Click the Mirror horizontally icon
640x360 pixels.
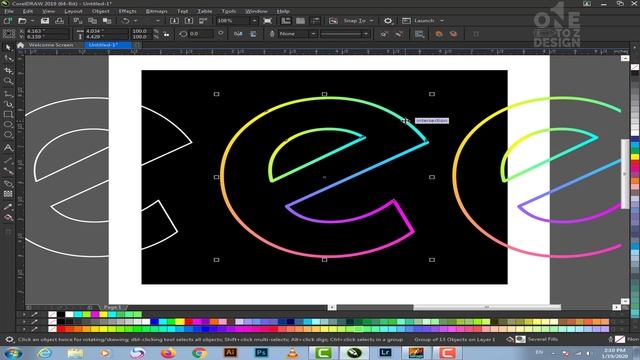click(x=238, y=34)
